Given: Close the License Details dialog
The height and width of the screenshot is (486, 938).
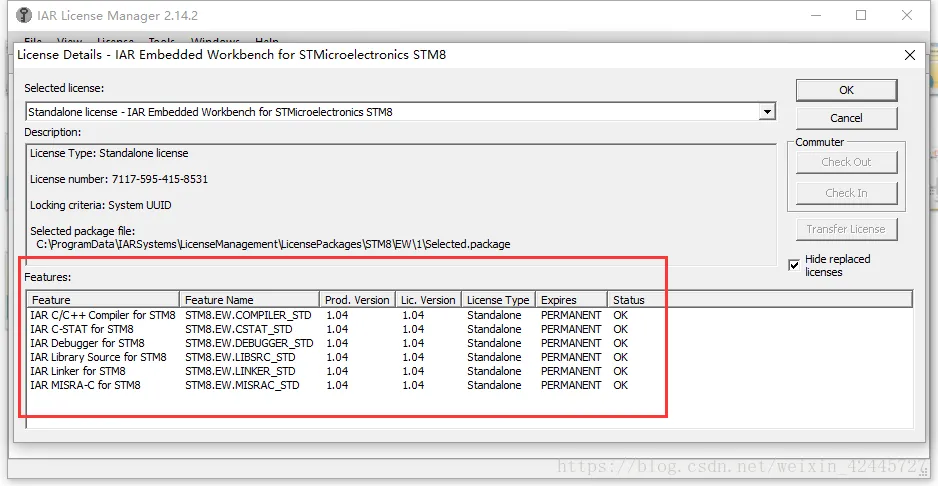Looking at the screenshot, I should 910,55.
